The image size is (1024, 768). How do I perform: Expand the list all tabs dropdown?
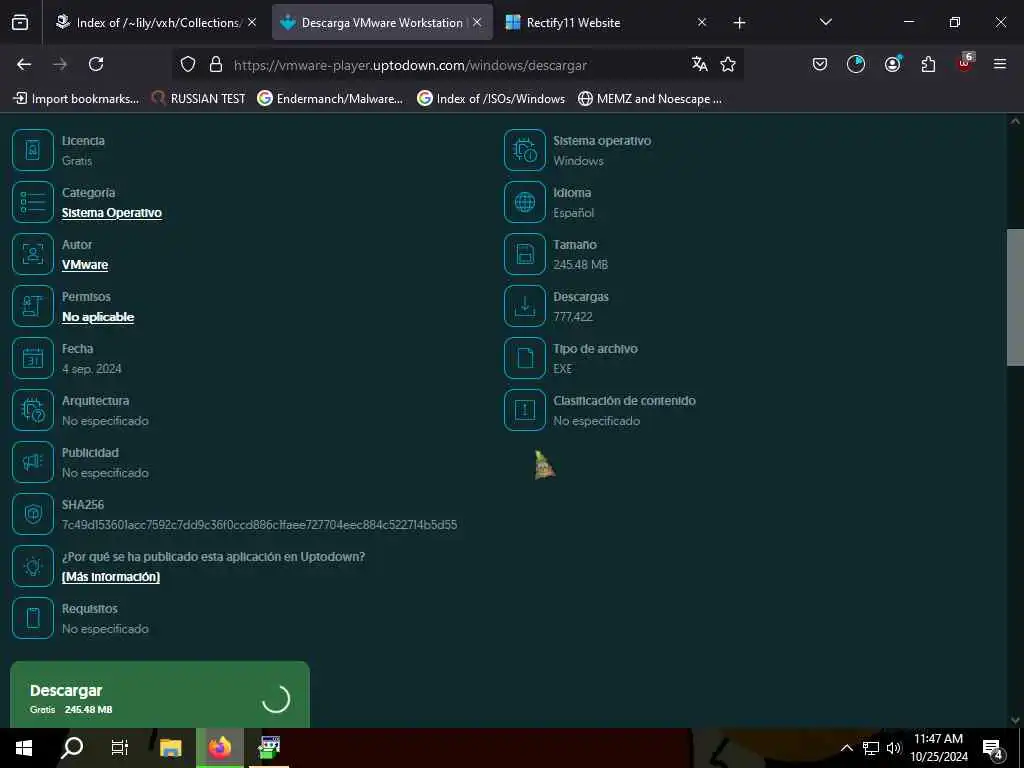[825, 22]
